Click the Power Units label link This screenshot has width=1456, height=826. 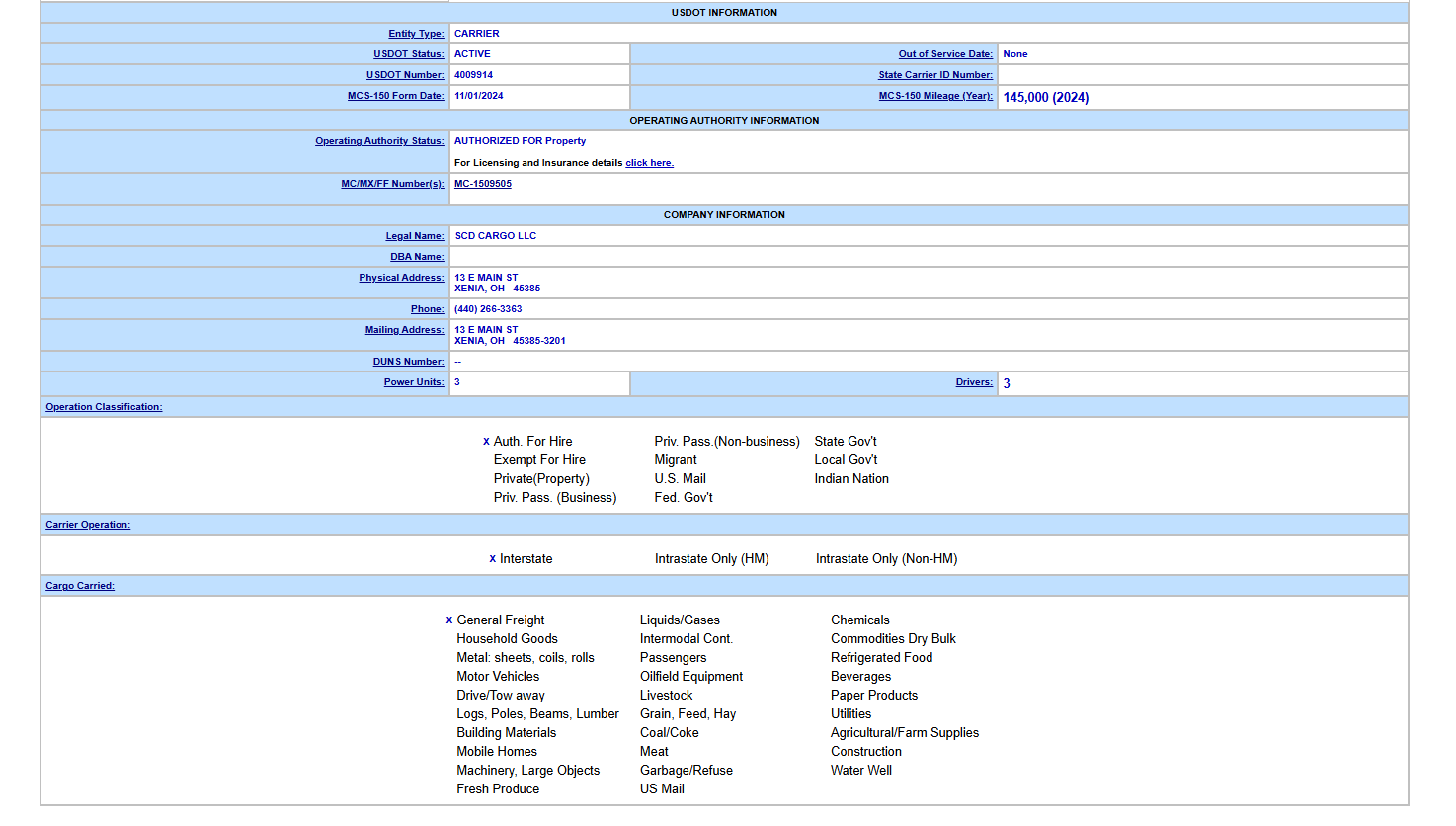pyautogui.click(x=414, y=382)
